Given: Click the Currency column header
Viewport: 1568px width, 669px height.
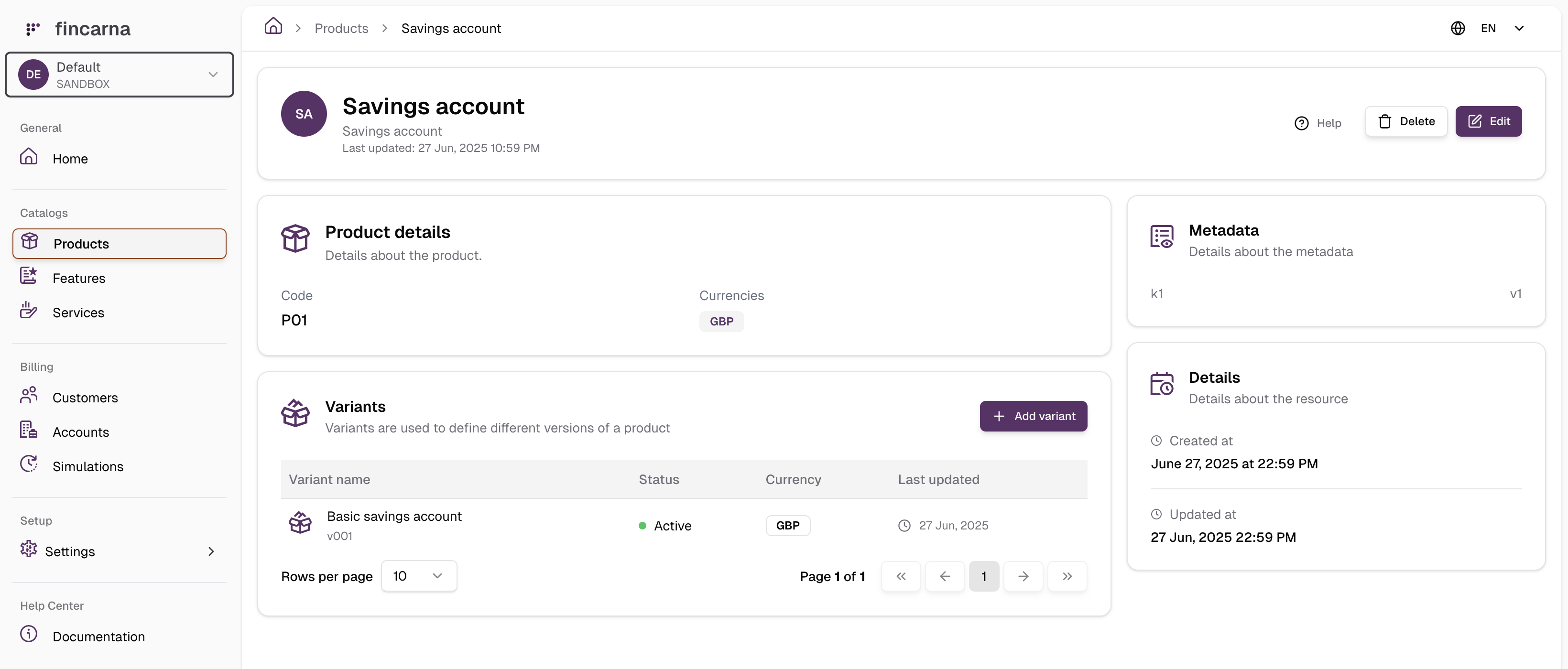Looking at the screenshot, I should [x=793, y=479].
